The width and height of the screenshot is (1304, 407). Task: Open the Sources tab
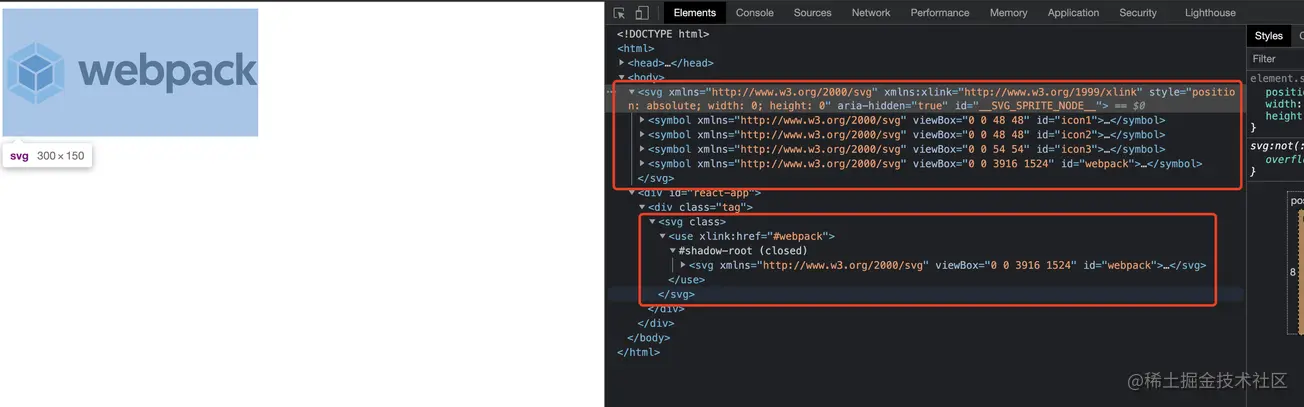click(812, 13)
